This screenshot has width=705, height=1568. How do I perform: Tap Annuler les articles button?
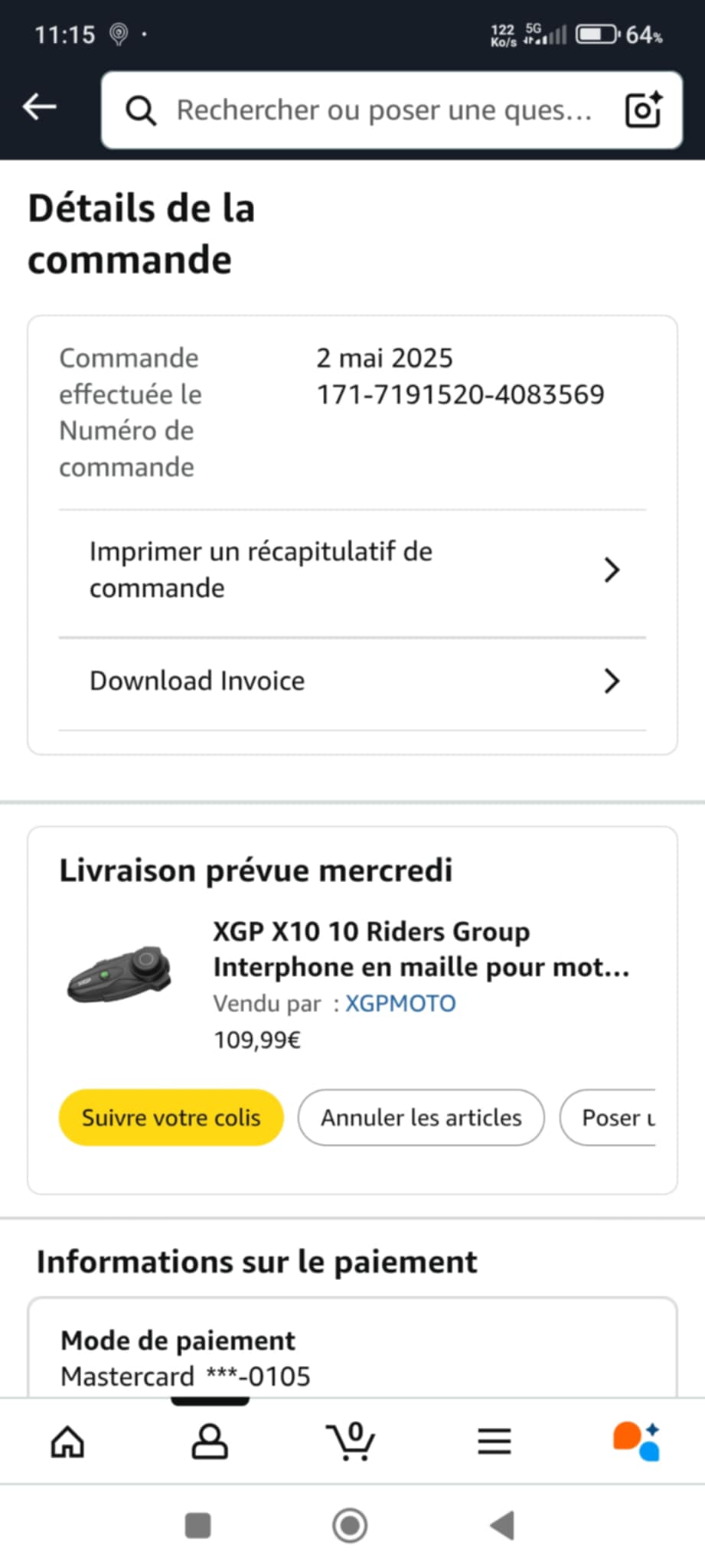421,1118
